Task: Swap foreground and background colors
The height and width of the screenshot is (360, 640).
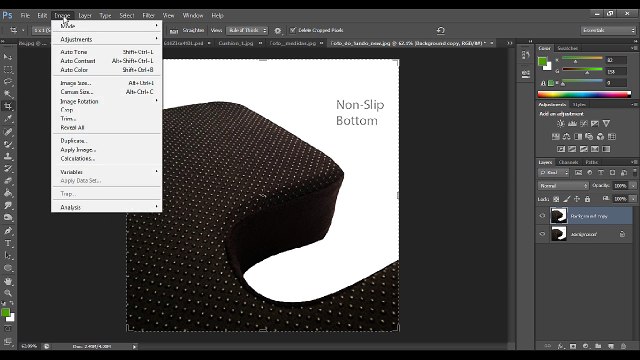Action: tap(11, 303)
